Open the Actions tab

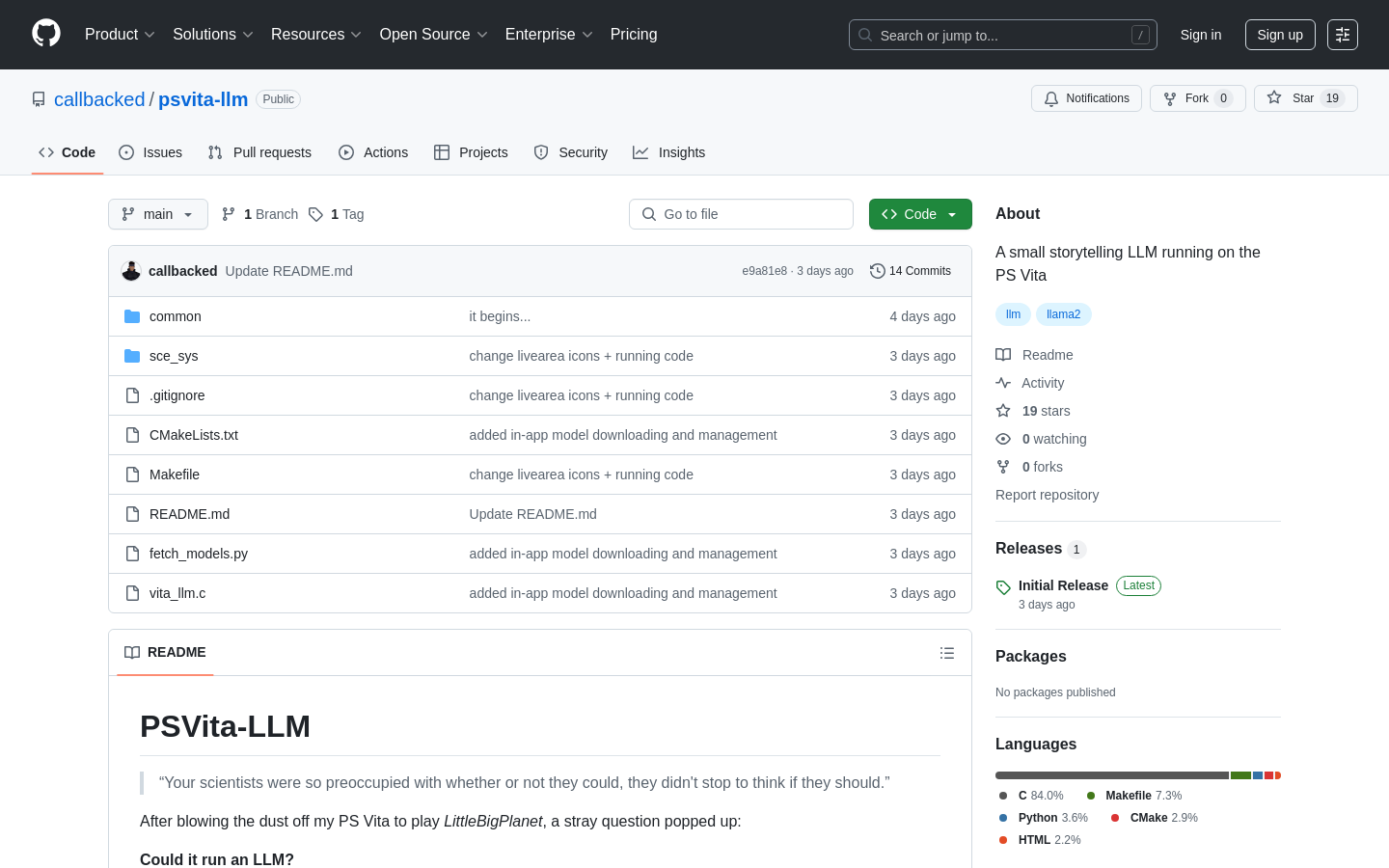(373, 152)
